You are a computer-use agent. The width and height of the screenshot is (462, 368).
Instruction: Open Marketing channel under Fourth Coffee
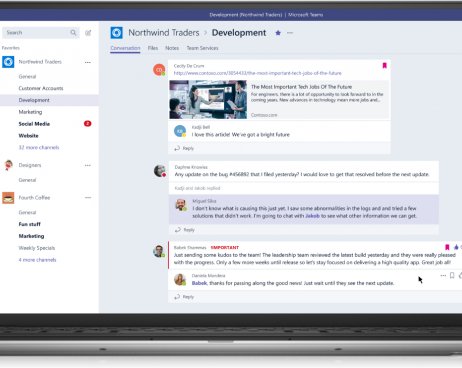(x=31, y=236)
